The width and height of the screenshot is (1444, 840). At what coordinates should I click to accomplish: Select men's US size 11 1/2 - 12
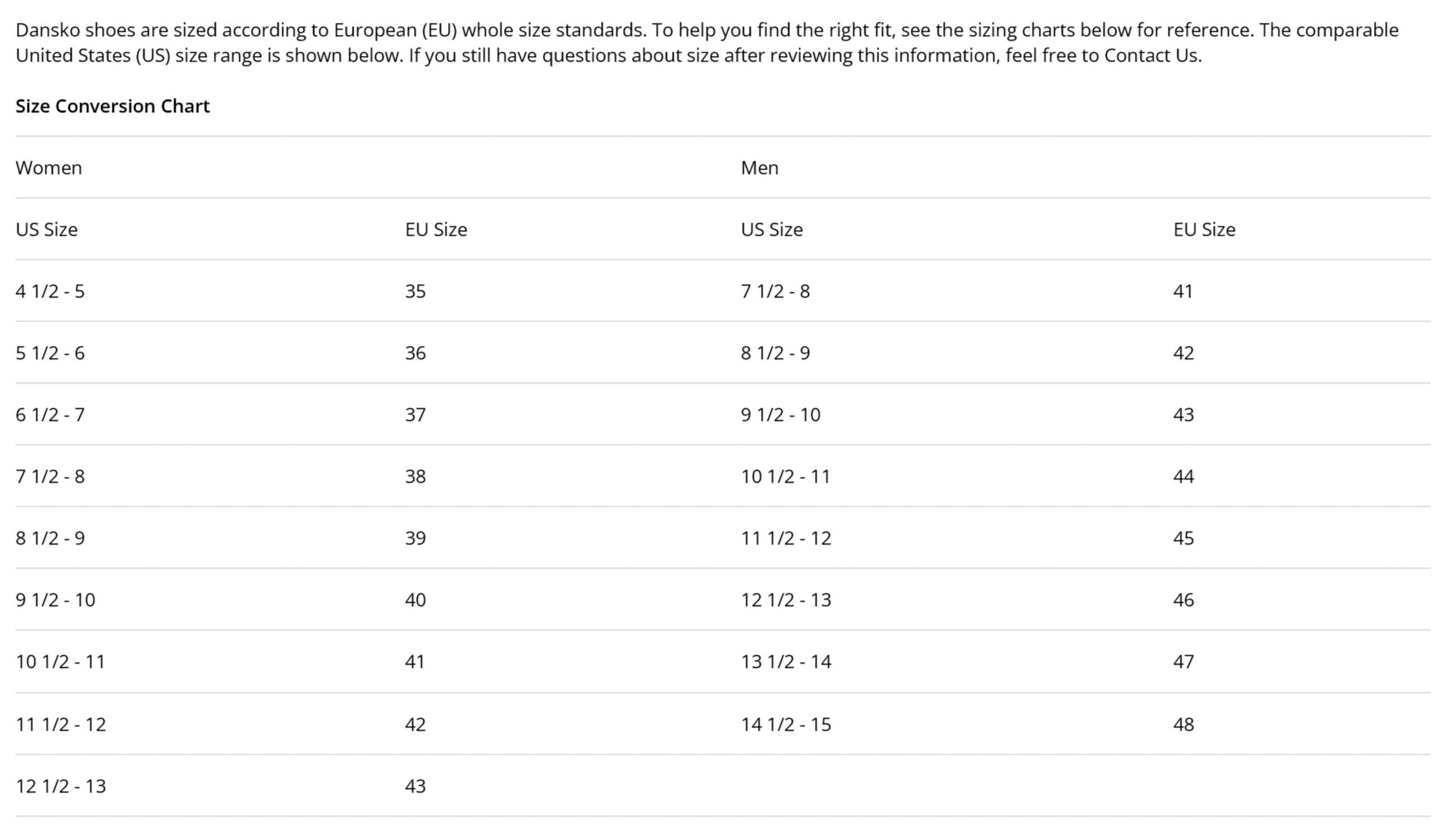pos(786,539)
